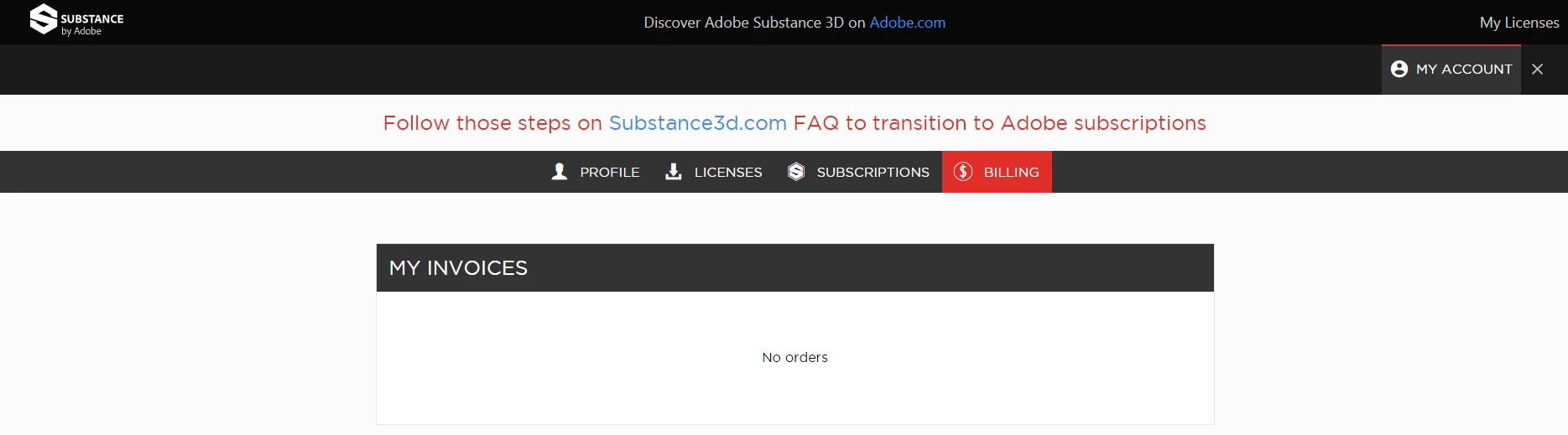Switch to the Profile tab
The width and height of the screenshot is (1568, 435).
coord(595,172)
